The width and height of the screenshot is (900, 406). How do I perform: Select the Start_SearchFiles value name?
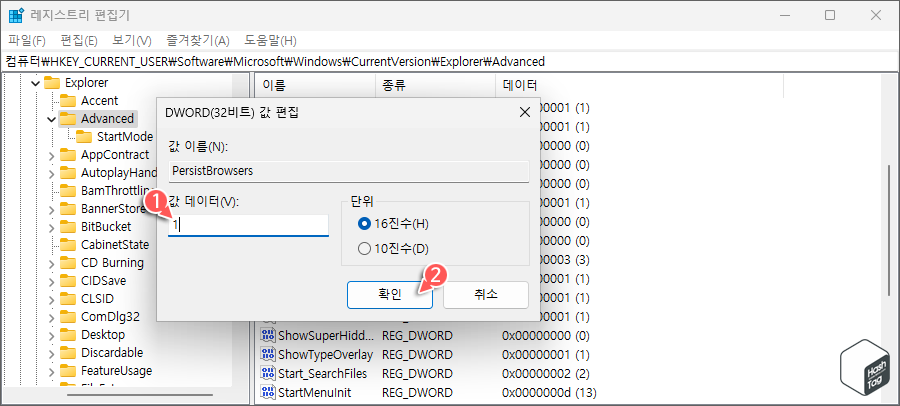coord(323,373)
